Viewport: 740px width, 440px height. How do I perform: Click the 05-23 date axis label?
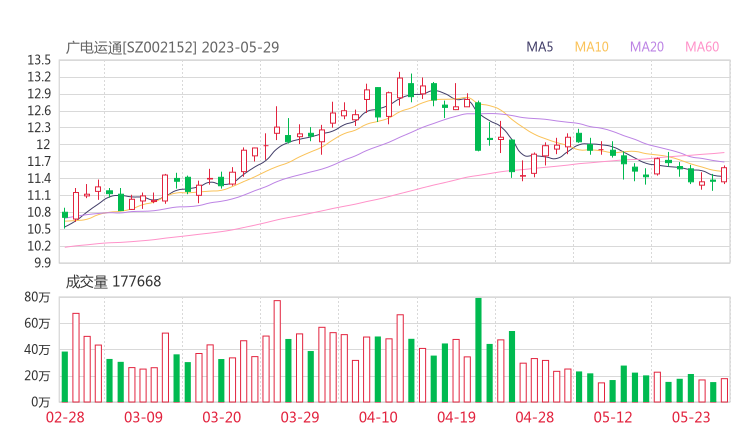[691, 417]
